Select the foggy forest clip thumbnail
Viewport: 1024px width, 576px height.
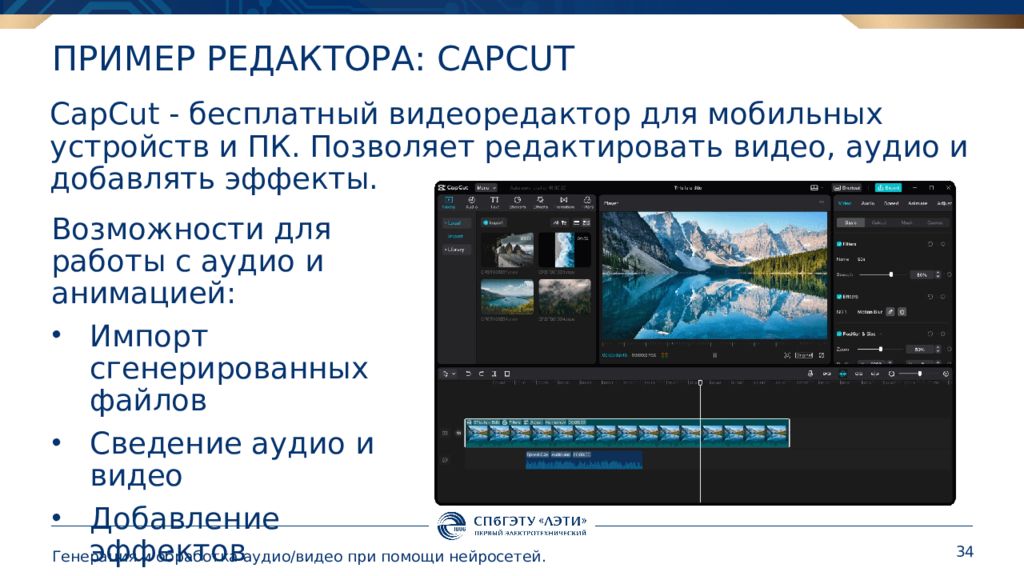tap(564, 297)
